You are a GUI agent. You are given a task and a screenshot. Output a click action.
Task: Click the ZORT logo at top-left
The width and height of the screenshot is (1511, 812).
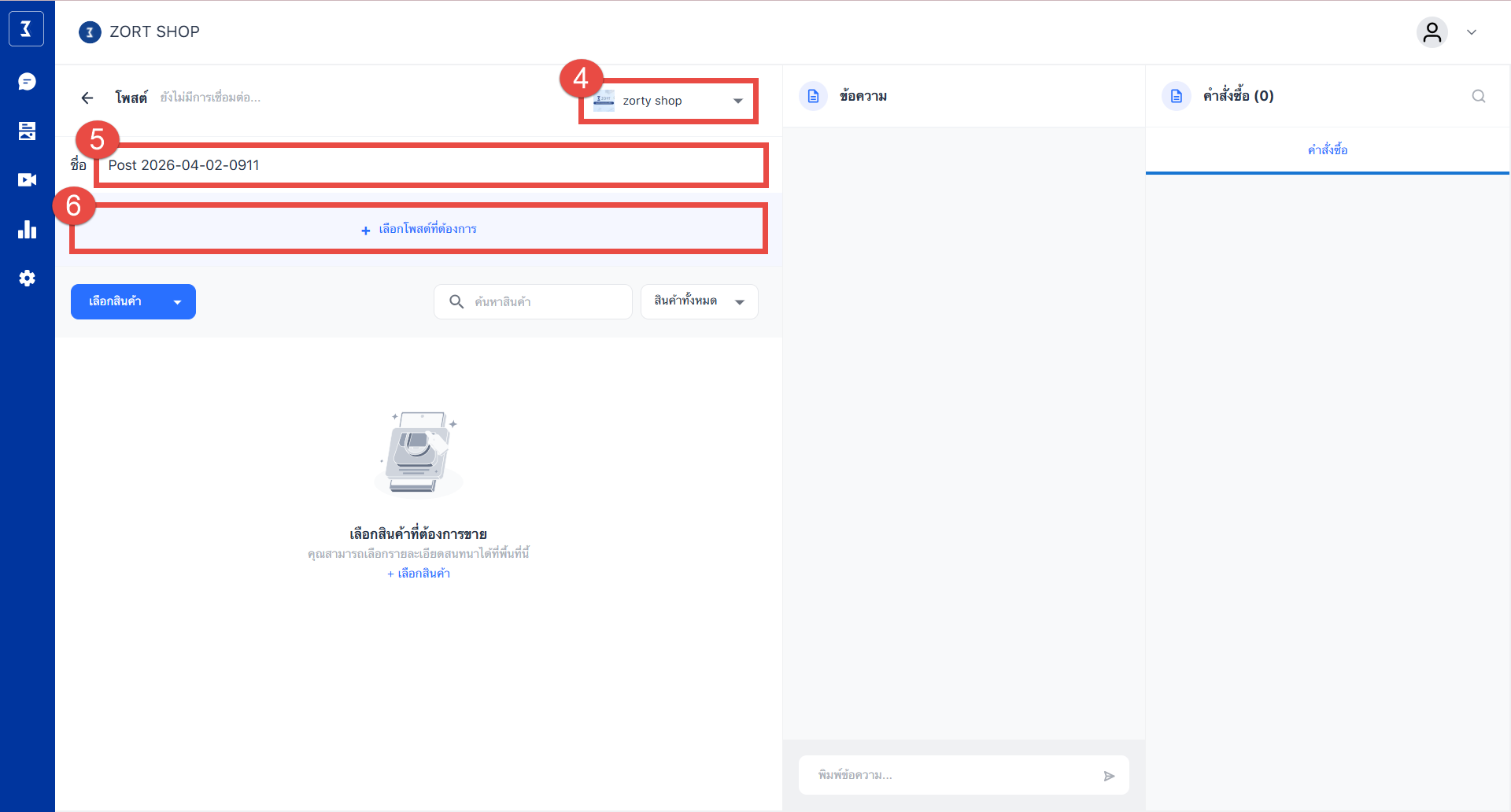[26, 29]
